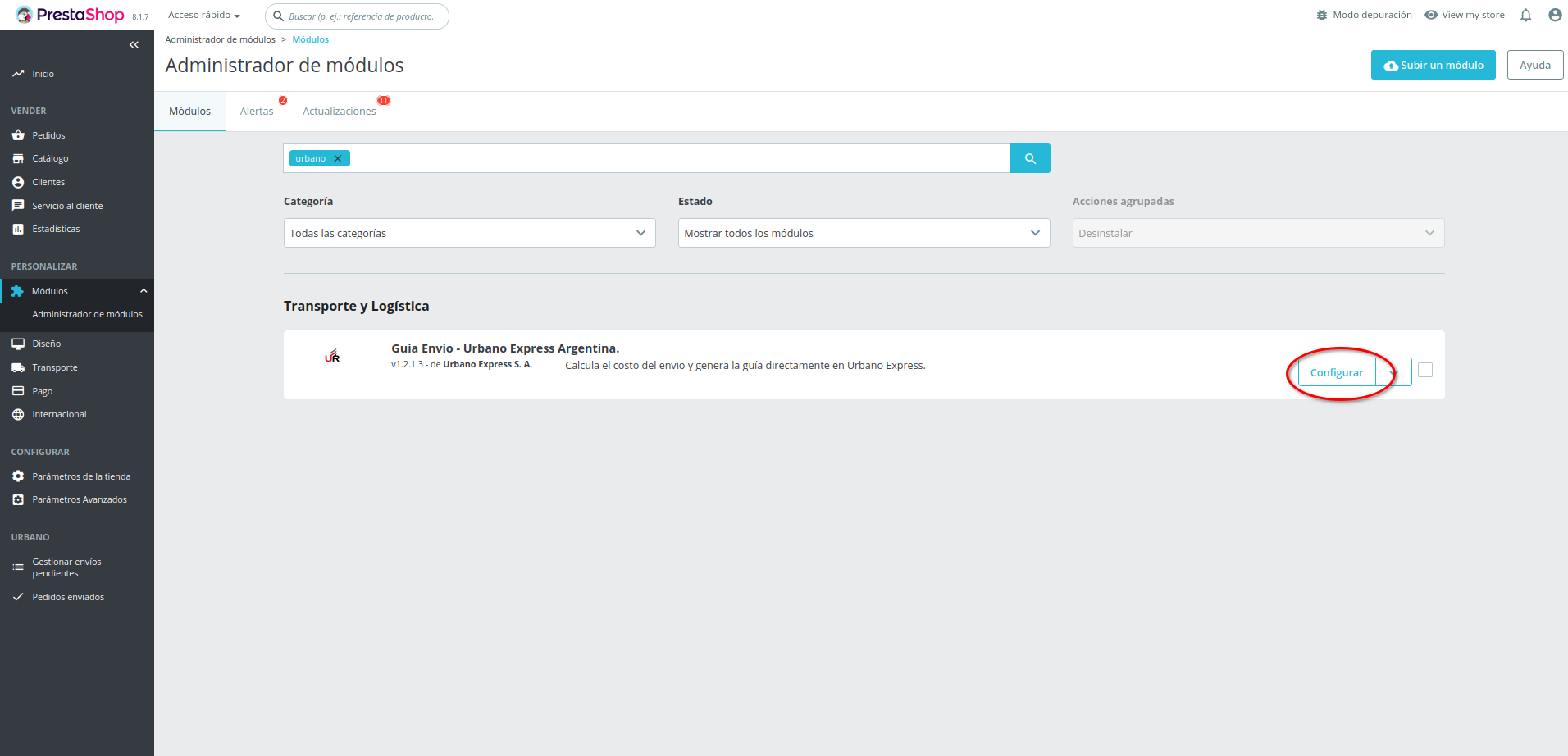Remove the 'urbano' search tag

[x=338, y=159]
